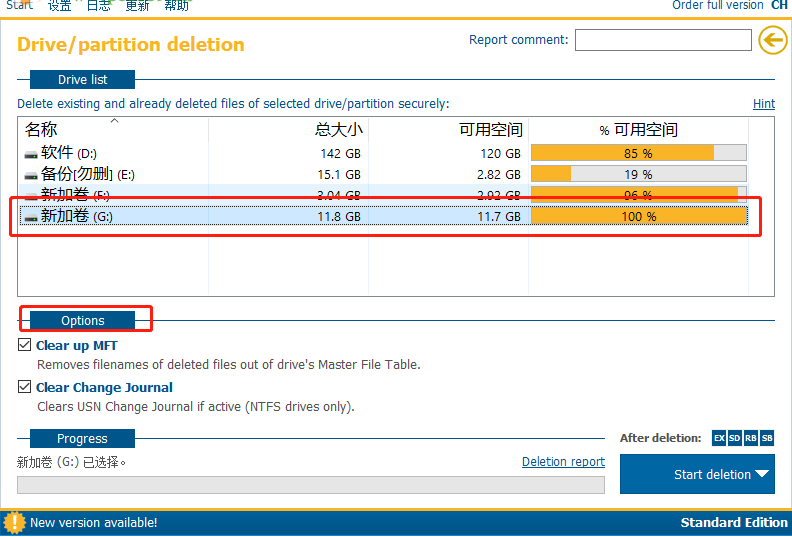The width and height of the screenshot is (792, 537).
Task: Toggle the Clear up MFT checkbox
Action: (x=24, y=345)
